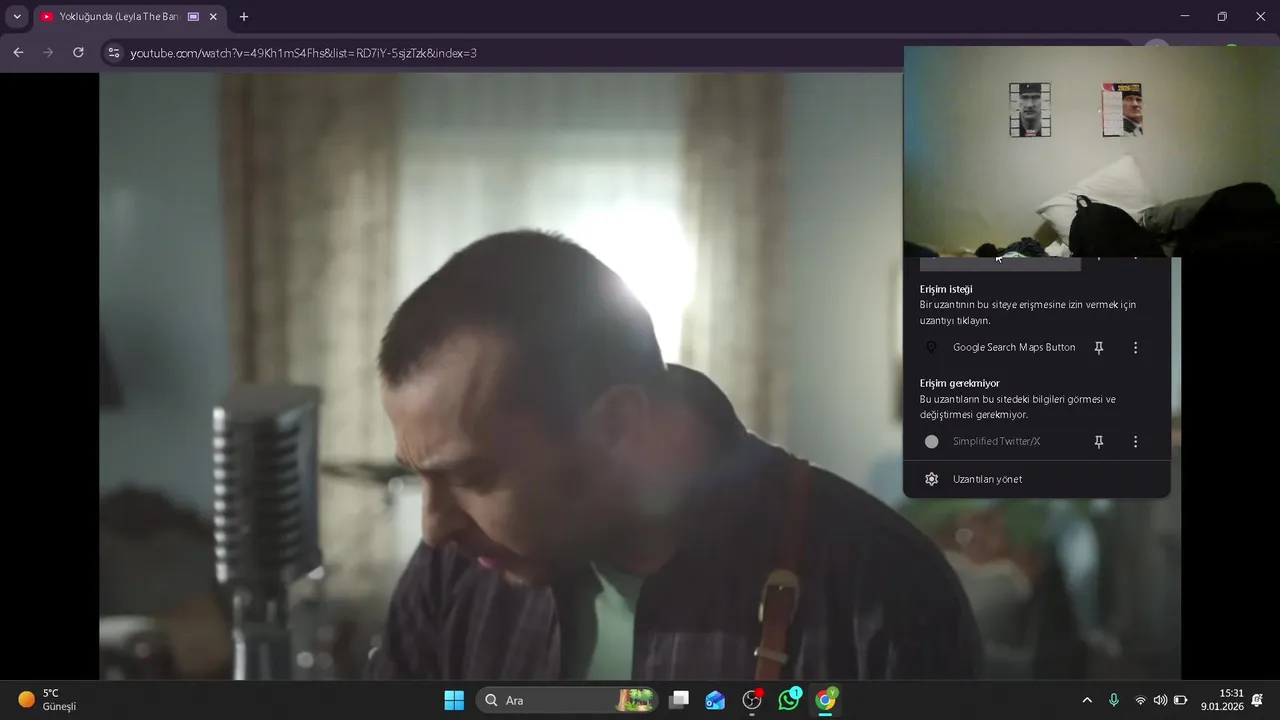
Task: View site information icon beside the URL
Action: (114, 53)
